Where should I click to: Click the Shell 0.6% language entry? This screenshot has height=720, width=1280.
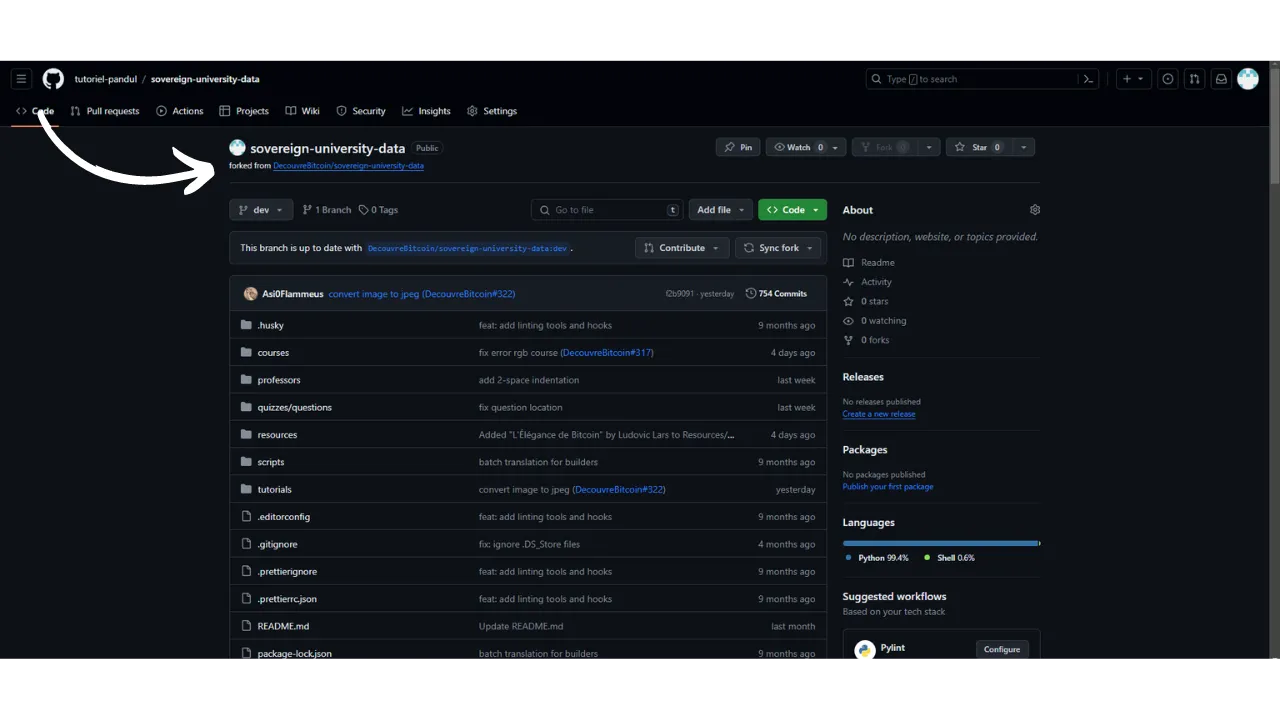(x=949, y=558)
